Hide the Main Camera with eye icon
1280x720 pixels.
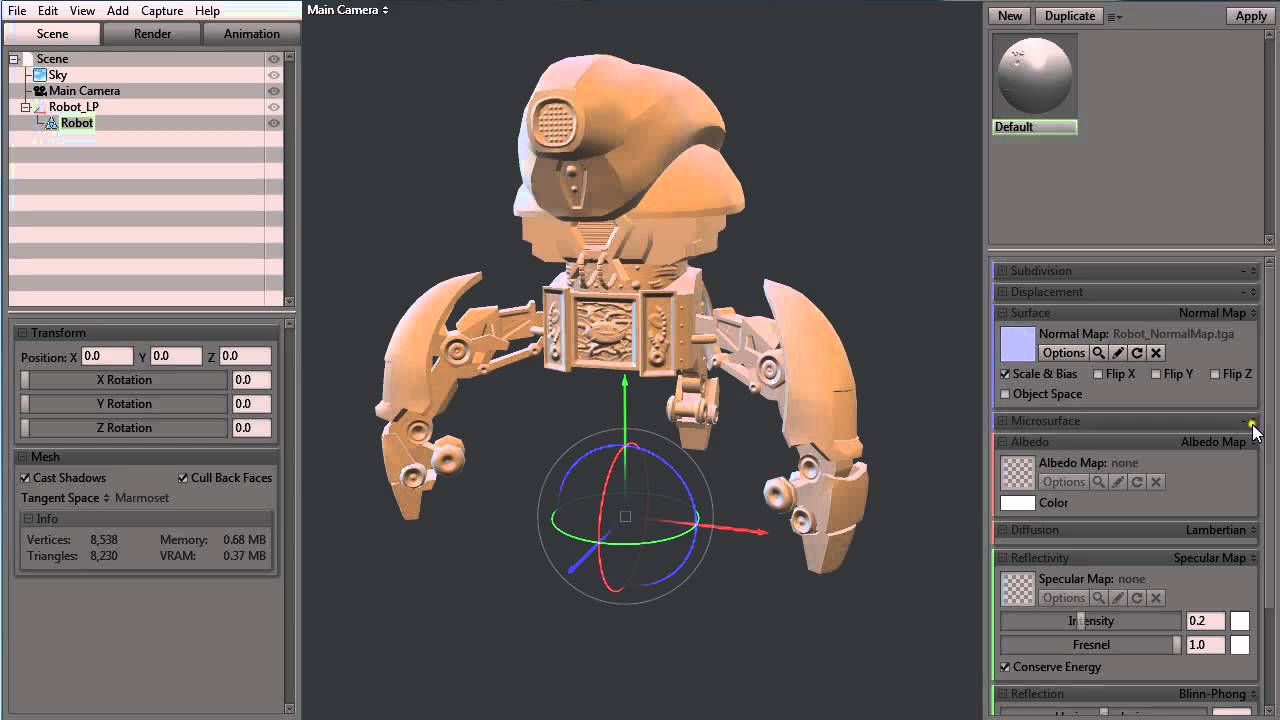[x=273, y=91]
